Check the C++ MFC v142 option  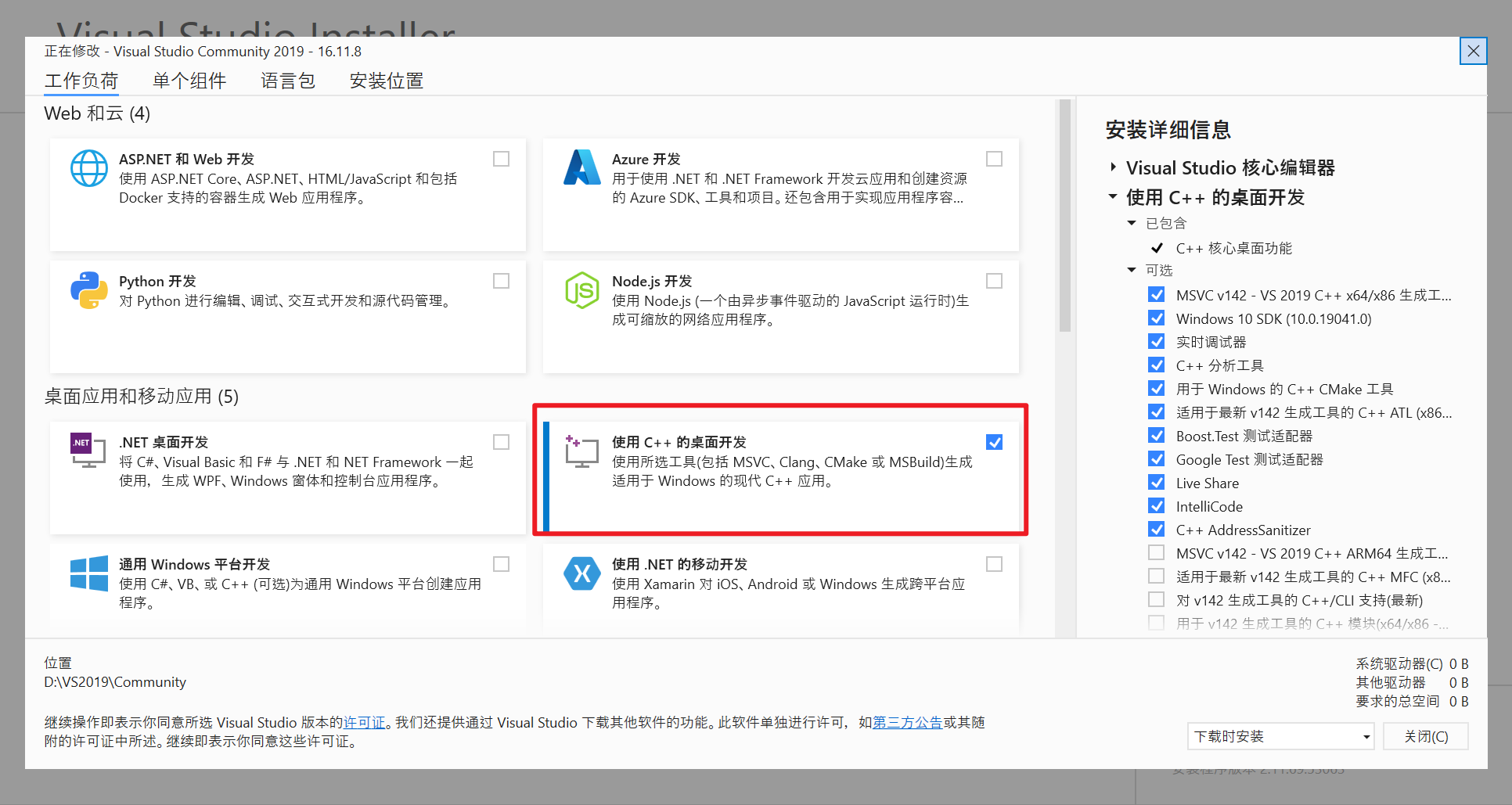pos(1156,576)
